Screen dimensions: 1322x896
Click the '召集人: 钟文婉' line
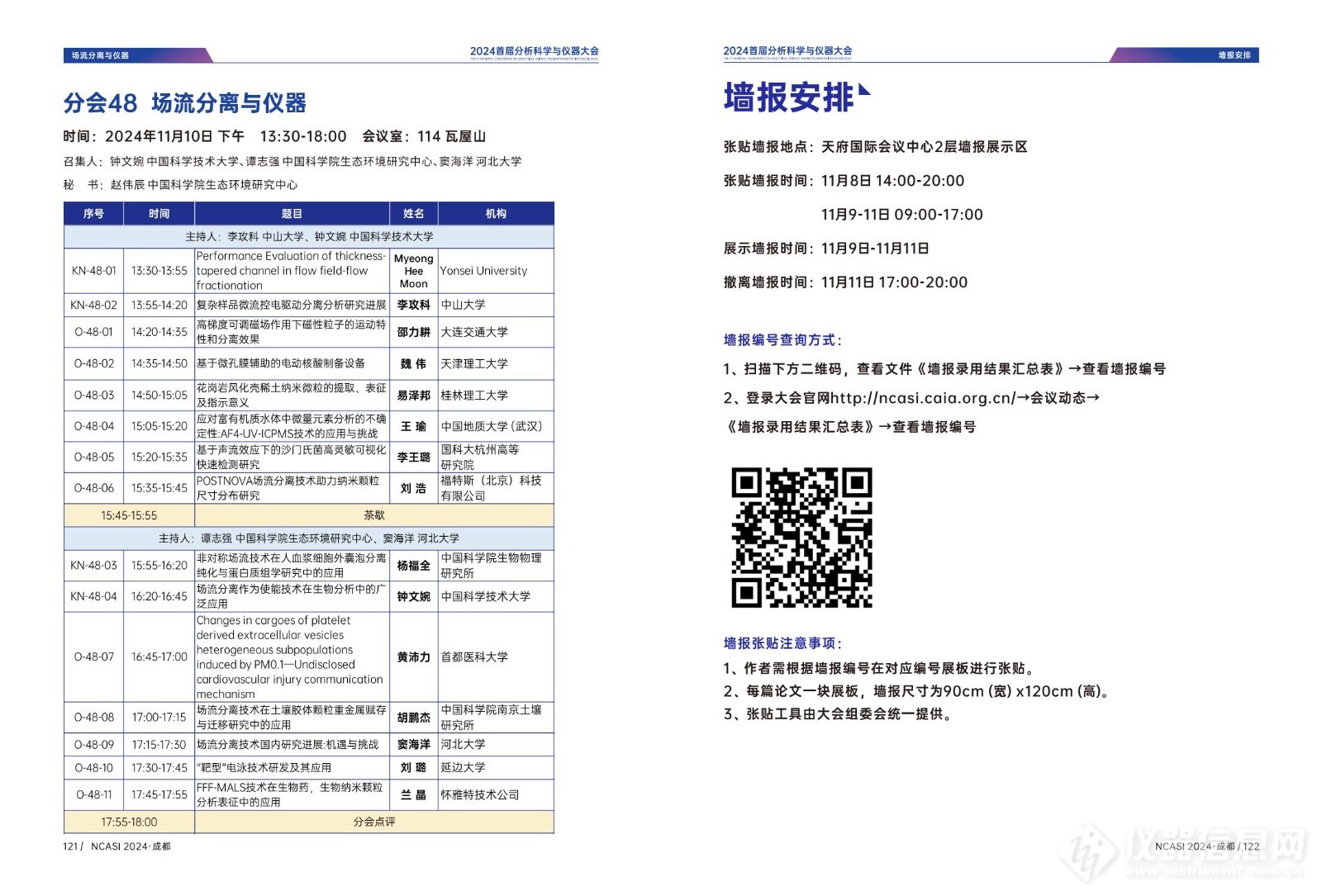(x=292, y=162)
